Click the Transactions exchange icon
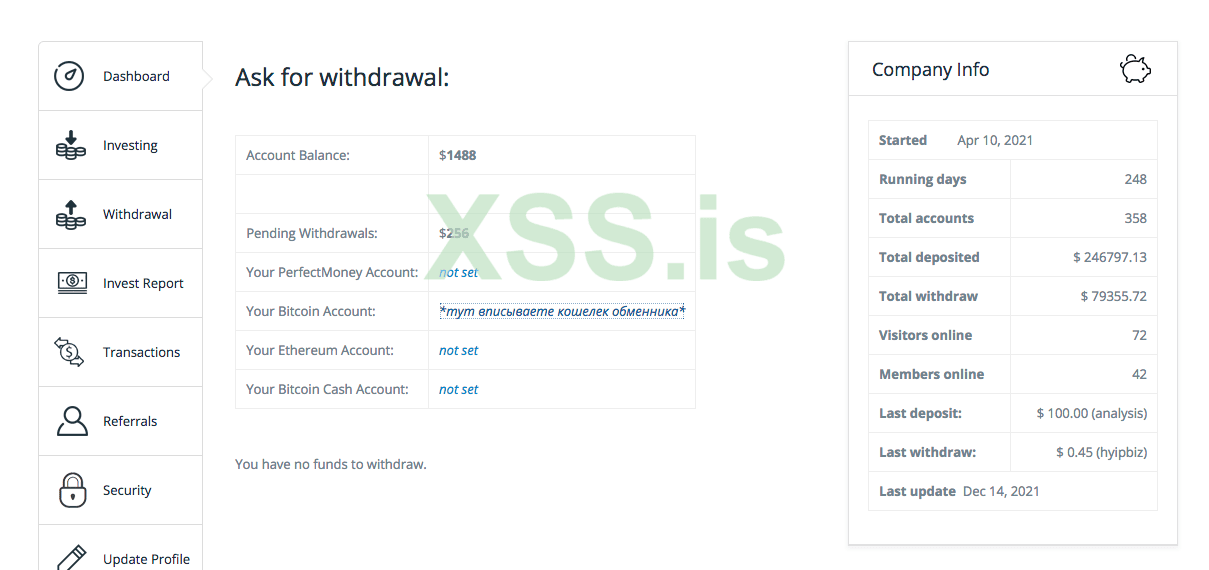This screenshot has height=570, width=1209. [x=70, y=352]
